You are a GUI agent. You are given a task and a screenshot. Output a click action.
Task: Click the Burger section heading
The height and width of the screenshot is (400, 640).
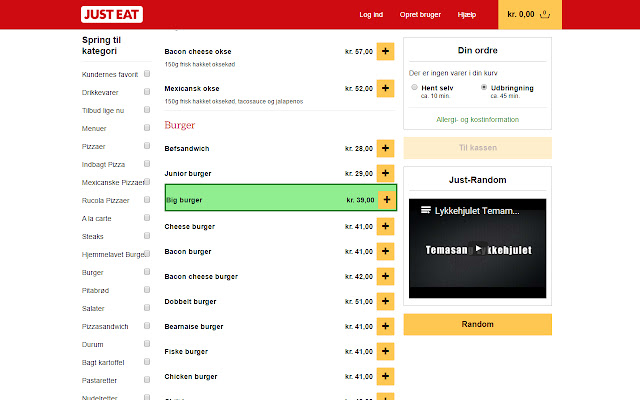click(180, 125)
